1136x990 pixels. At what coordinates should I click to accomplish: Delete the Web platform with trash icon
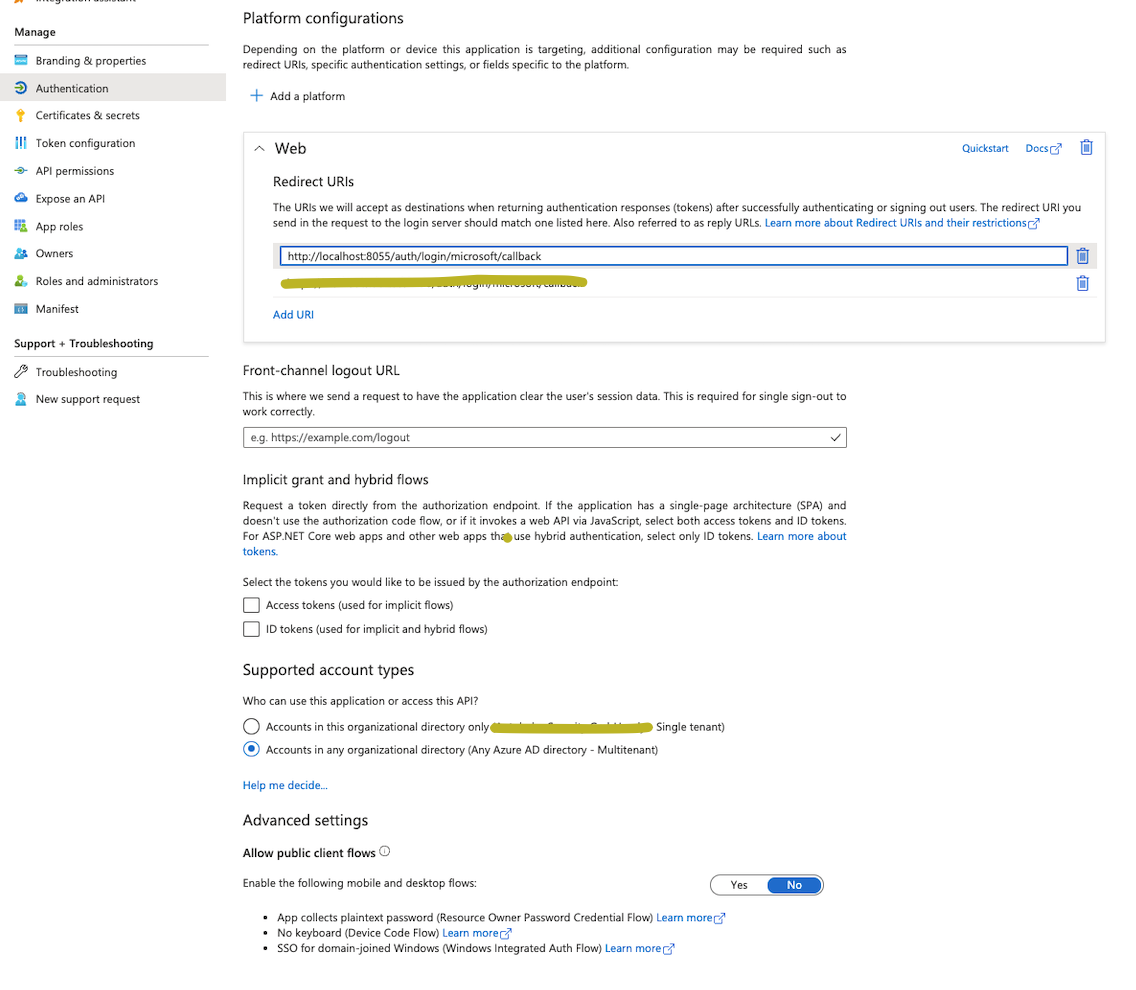1086,148
